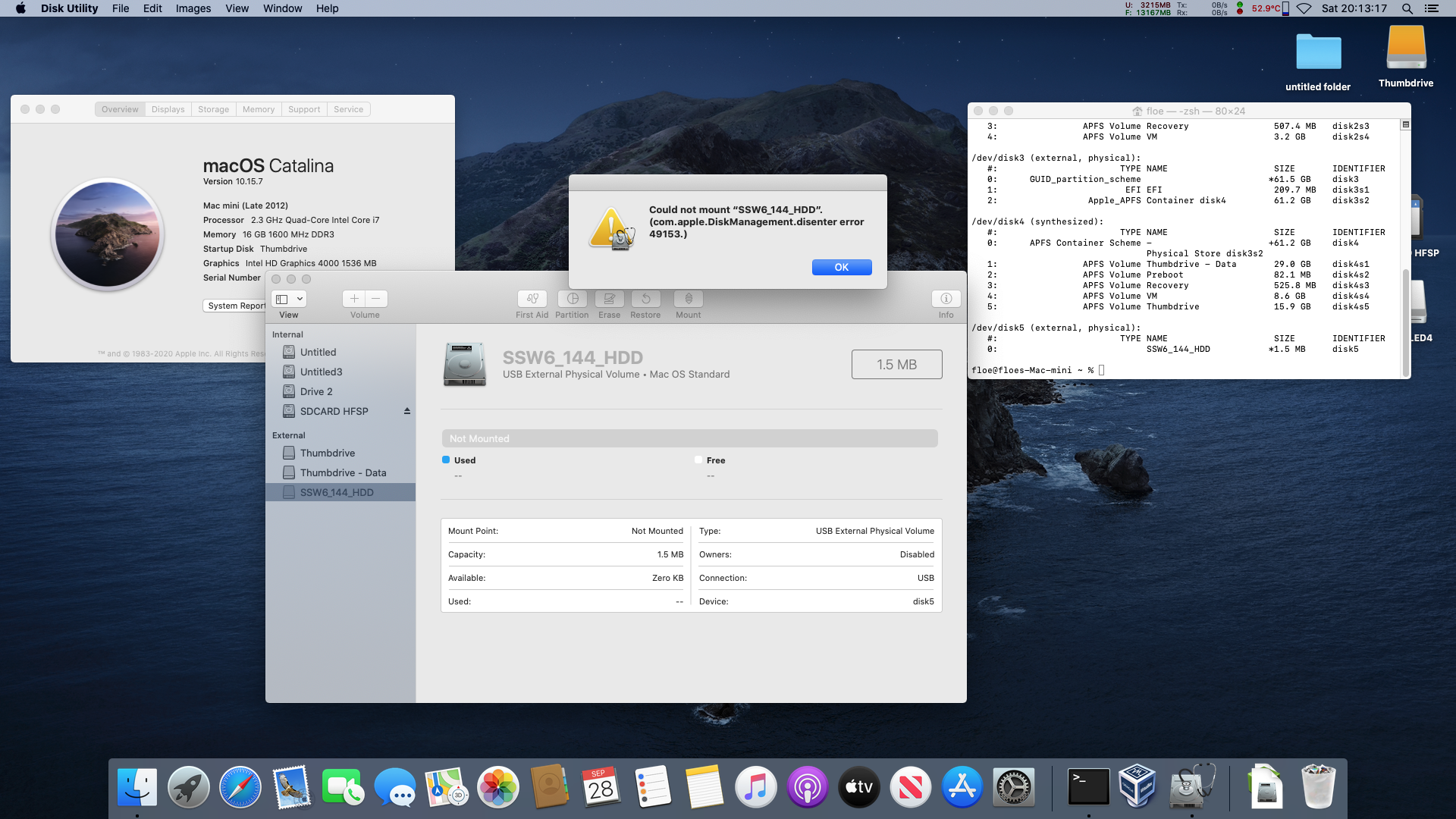
Task: Select SSW6_144_HDD in the sidebar
Action: (x=340, y=492)
